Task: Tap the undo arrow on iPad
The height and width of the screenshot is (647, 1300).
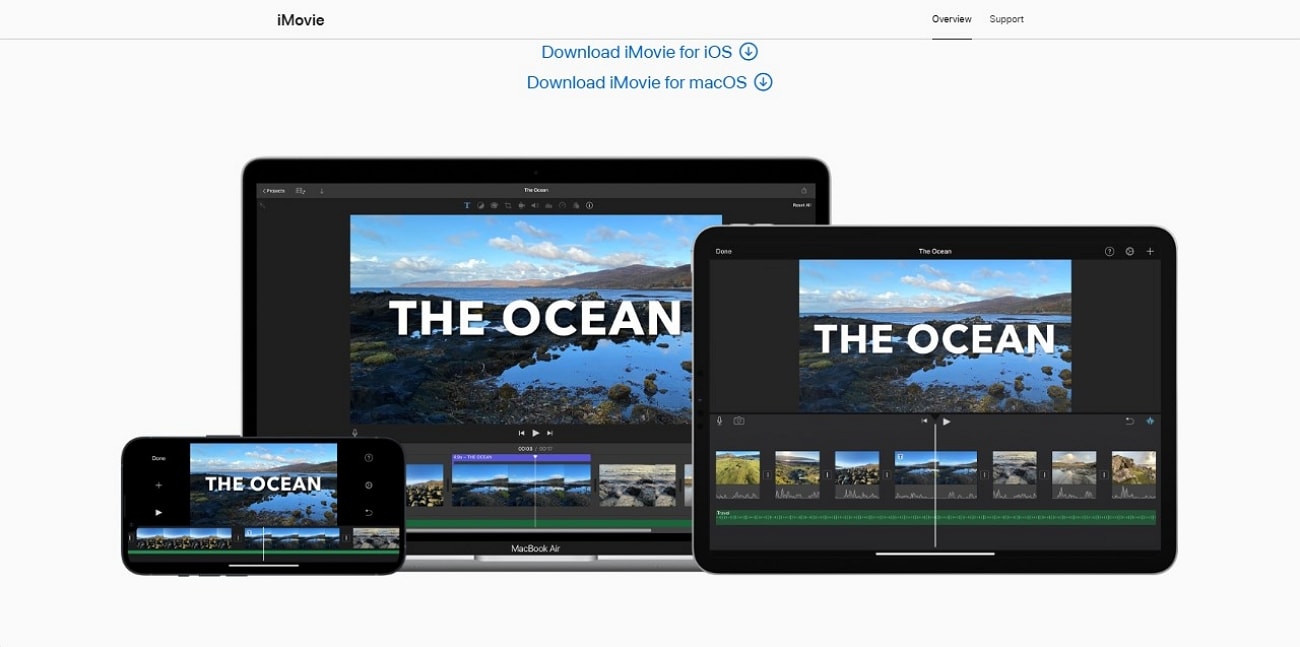Action: 1129,421
